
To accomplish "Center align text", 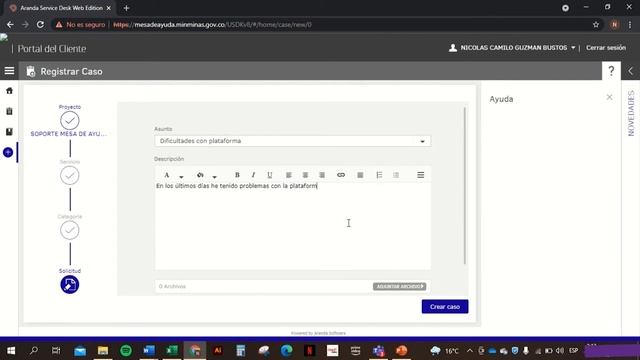I will point(305,175).
